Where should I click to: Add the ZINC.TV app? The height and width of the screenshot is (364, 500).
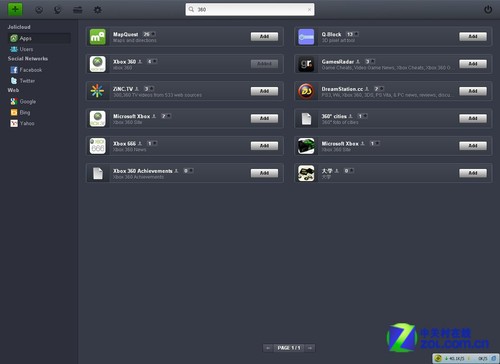pos(264,91)
